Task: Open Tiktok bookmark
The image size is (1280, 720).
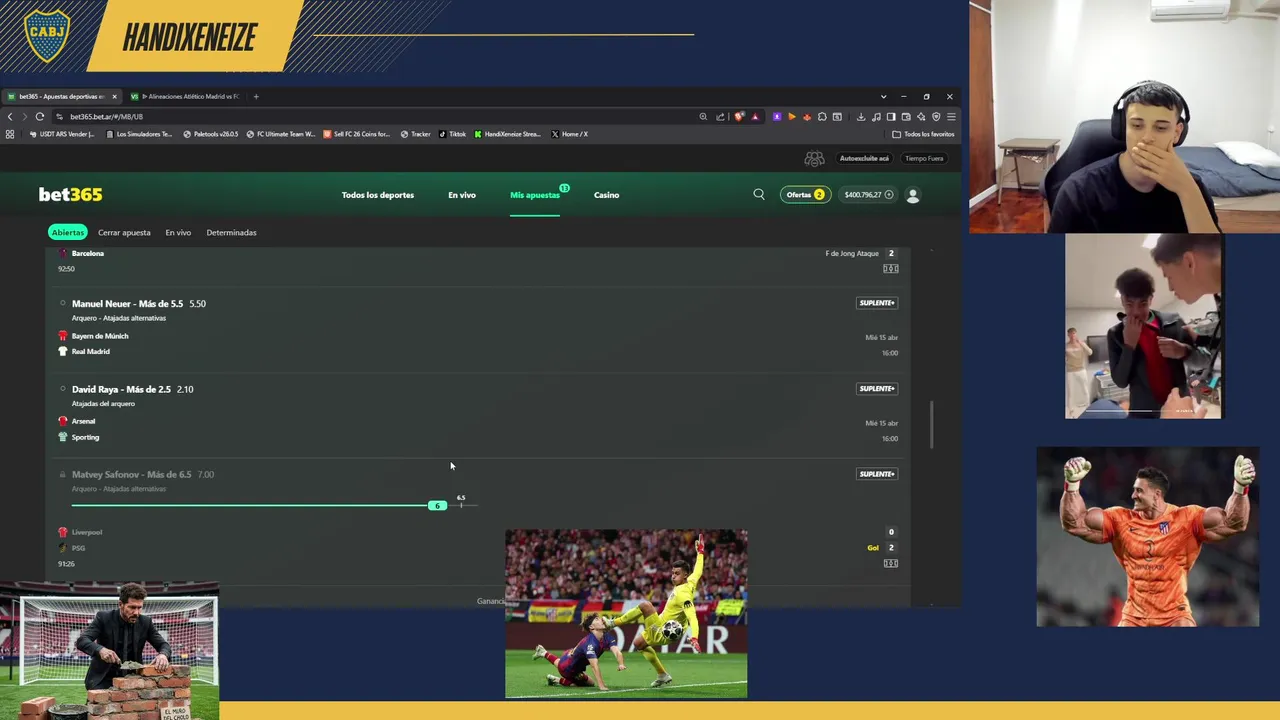Action: 452,134
